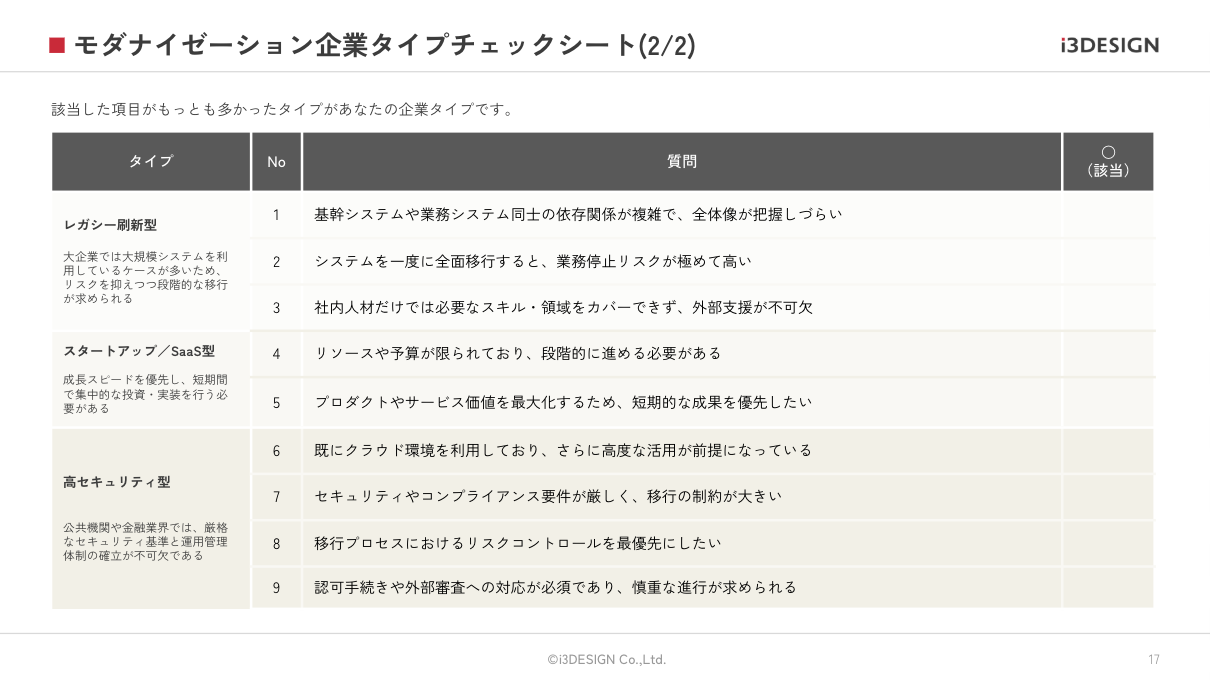Select the 質問 column header
This screenshot has height=680, width=1210.
click(x=682, y=161)
